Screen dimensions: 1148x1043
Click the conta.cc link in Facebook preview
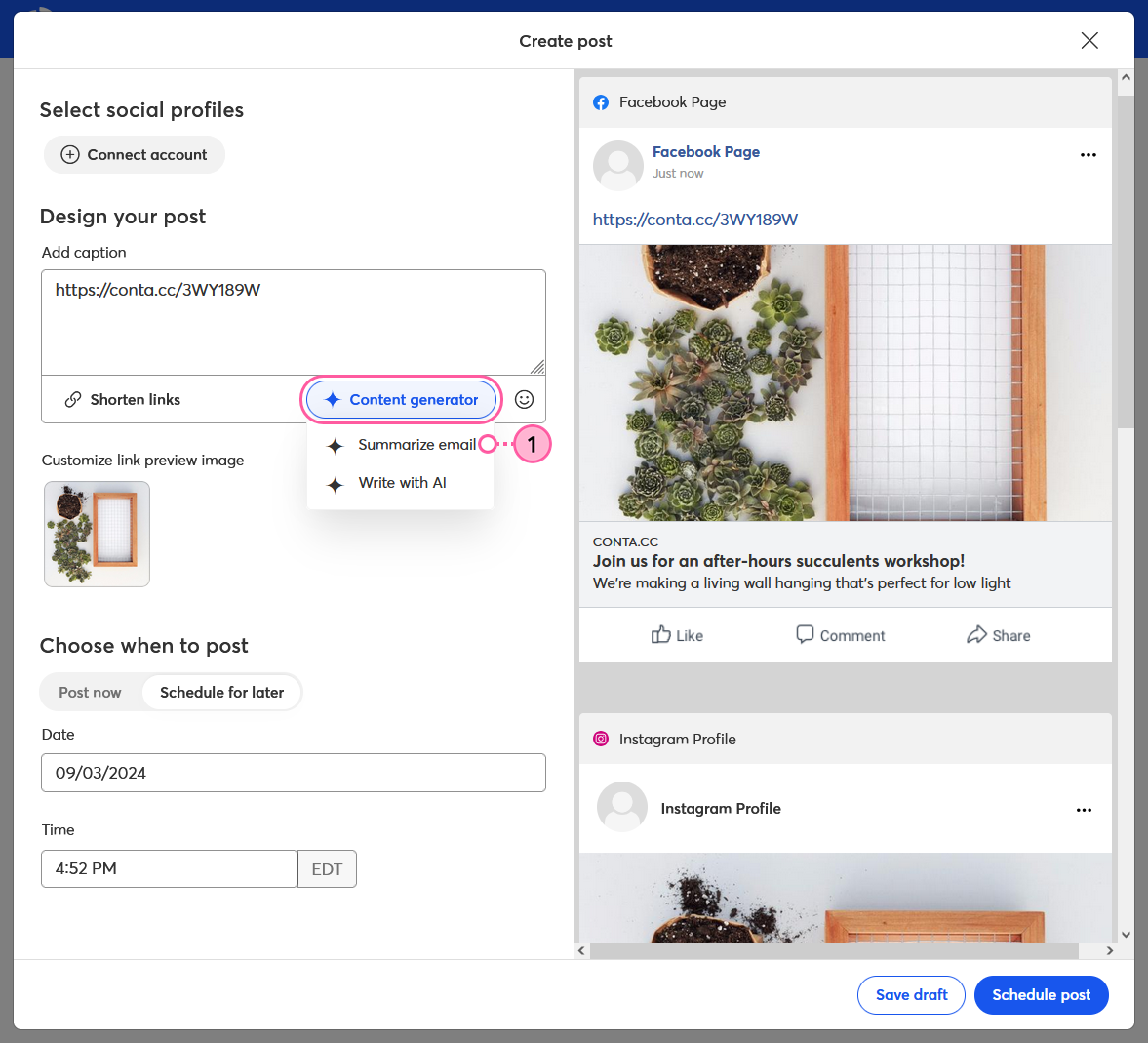tap(694, 219)
